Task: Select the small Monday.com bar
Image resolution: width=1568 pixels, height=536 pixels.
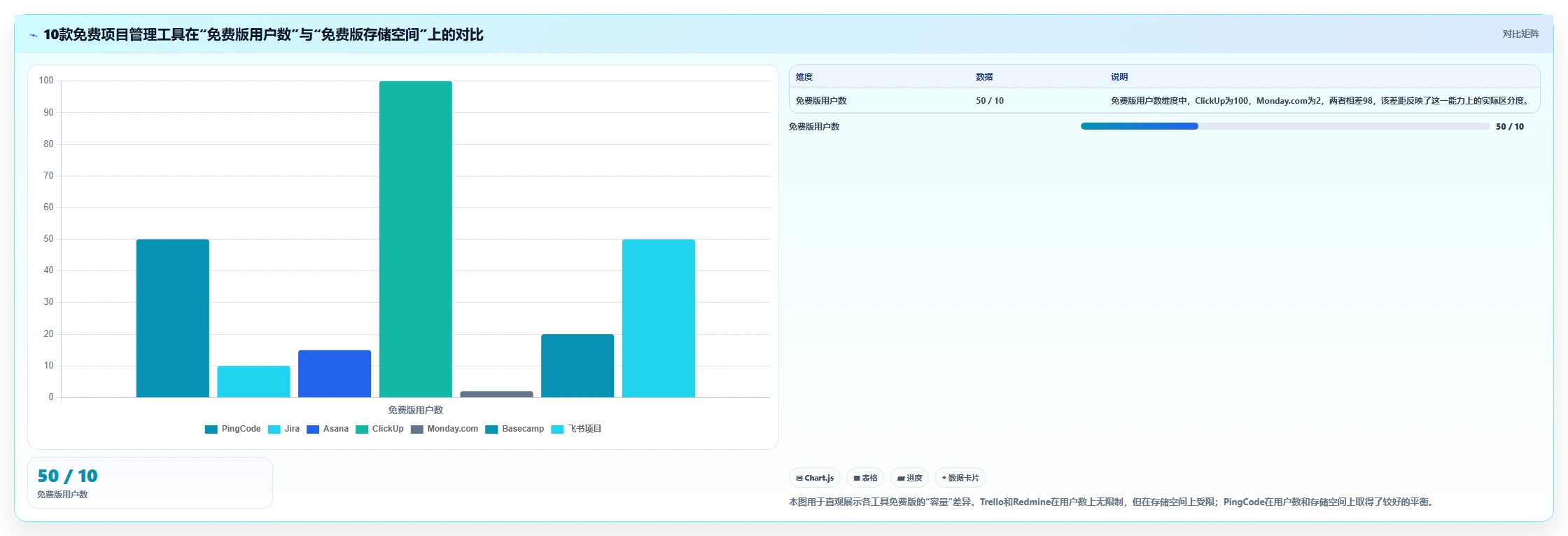Action: click(497, 394)
